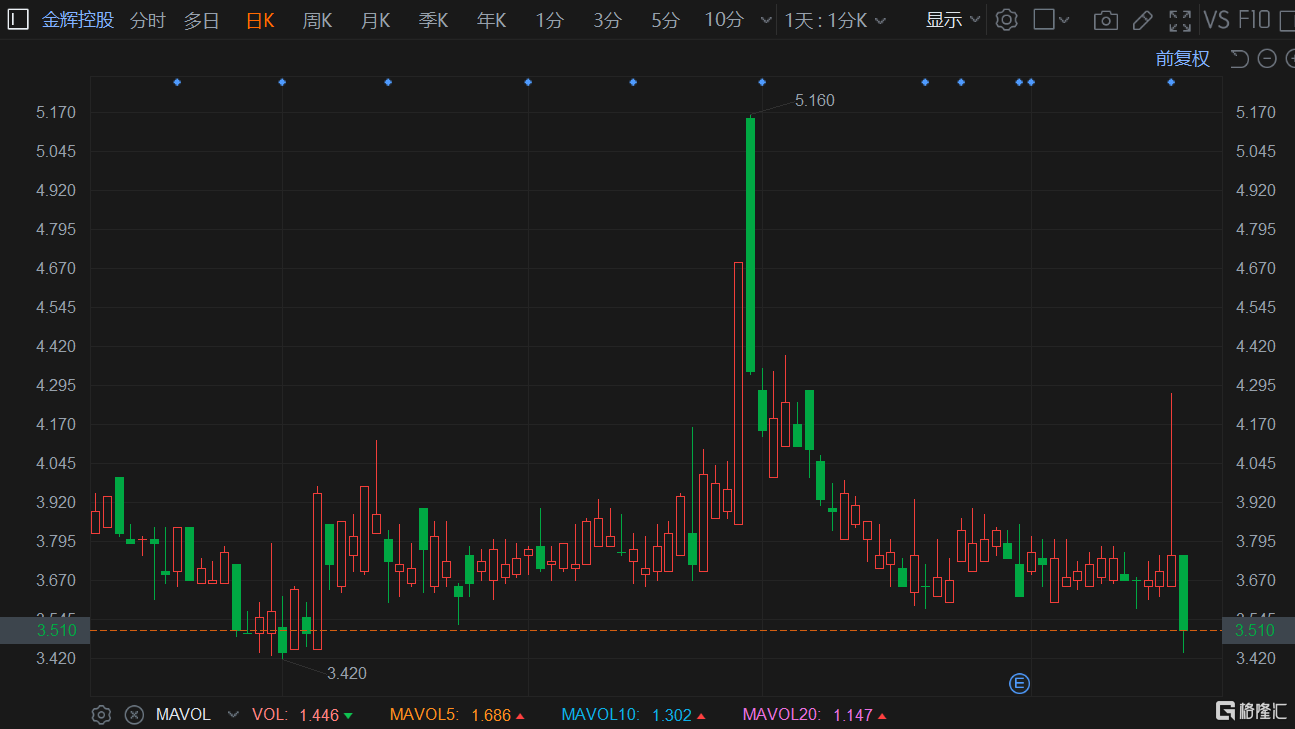Toggle the sidebar panel icon beside 金辉控股
This screenshot has height=729, width=1295.
18,20
